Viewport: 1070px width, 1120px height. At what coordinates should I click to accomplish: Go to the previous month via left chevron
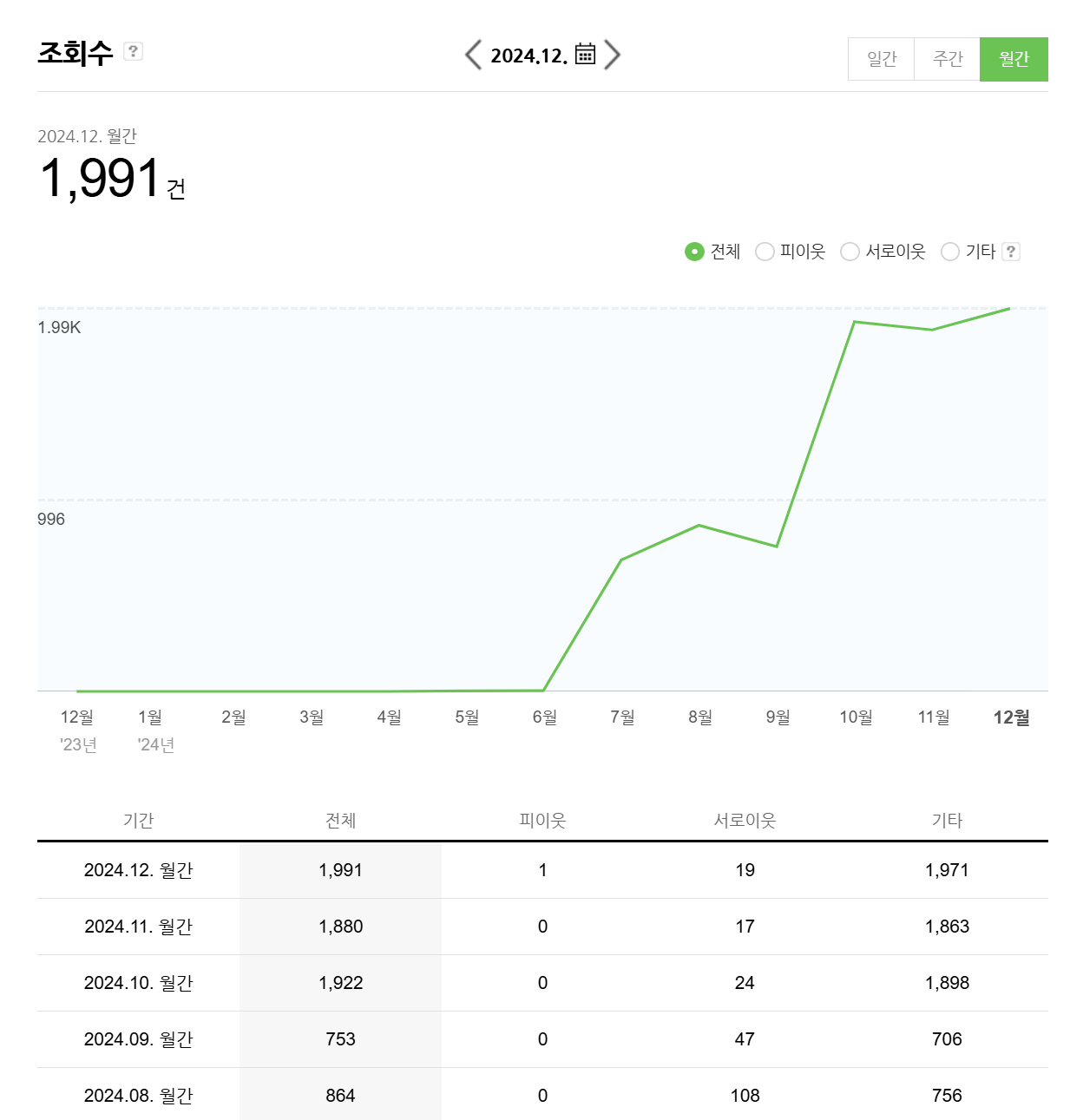click(x=473, y=55)
